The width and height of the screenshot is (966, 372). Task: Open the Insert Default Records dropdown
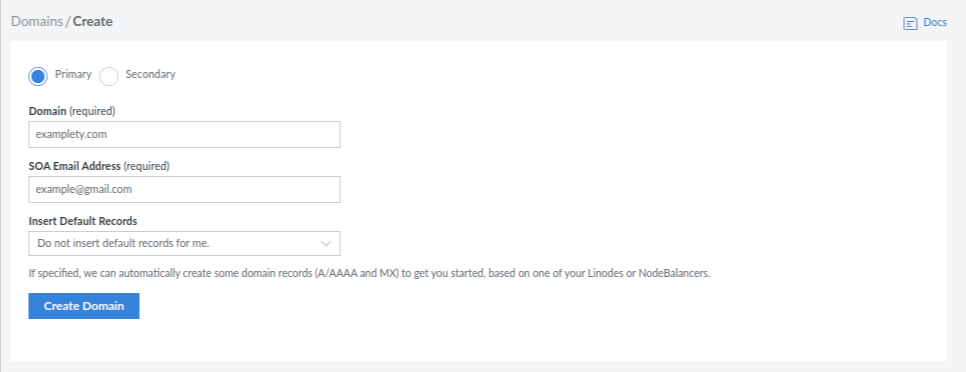[x=184, y=243]
